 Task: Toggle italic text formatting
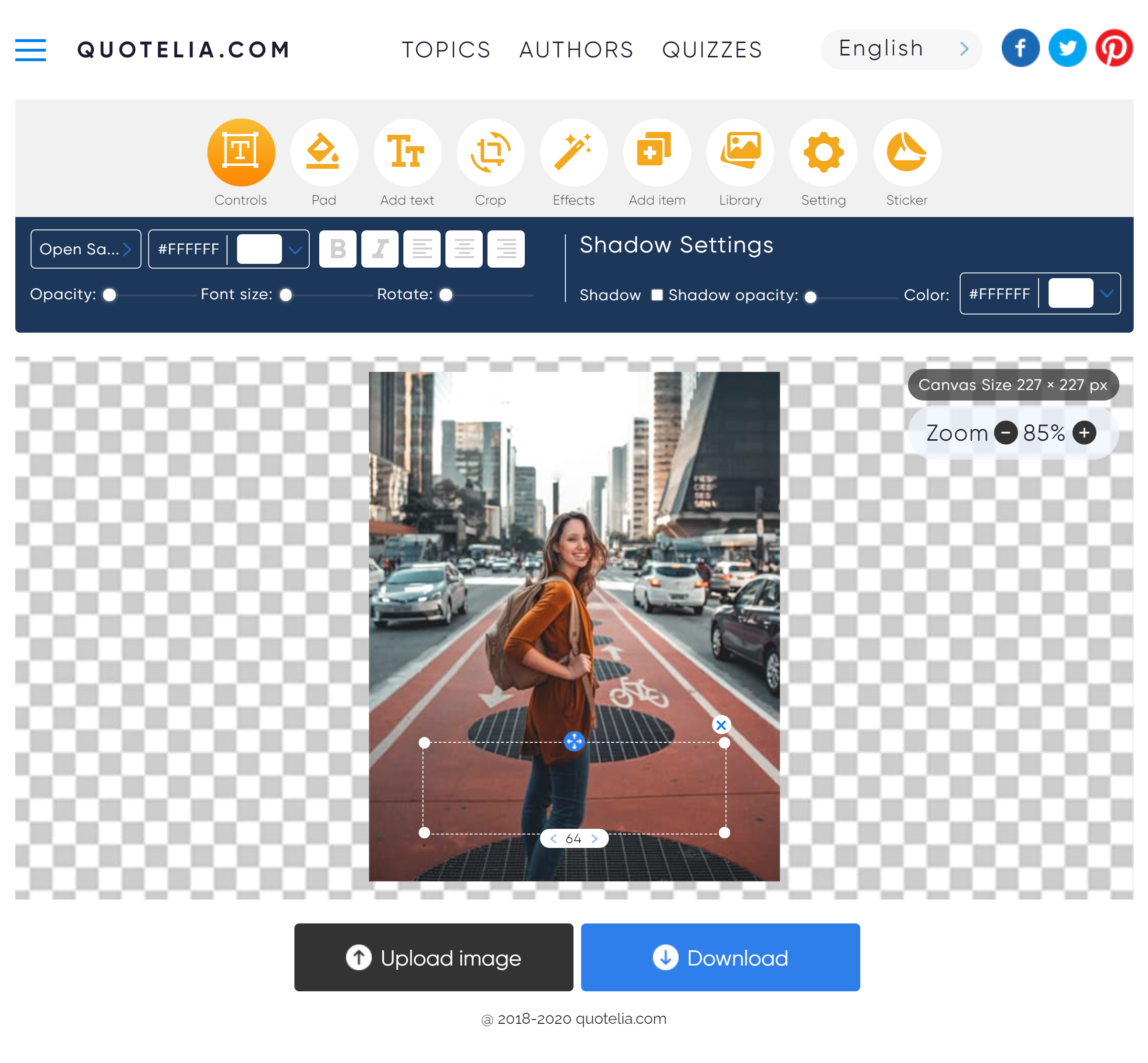coord(379,249)
